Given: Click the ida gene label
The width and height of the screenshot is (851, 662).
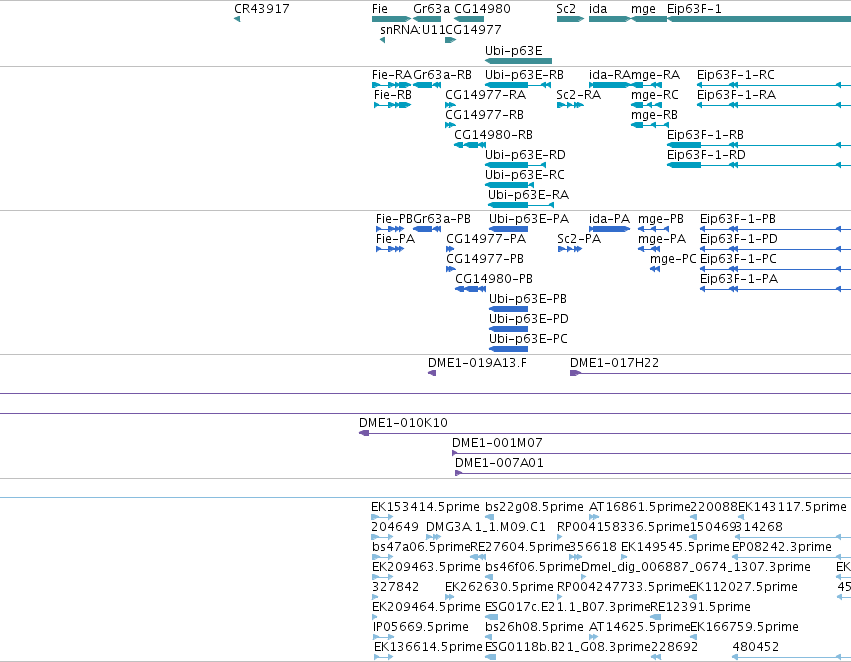Looking at the screenshot, I should [x=598, y=9].
